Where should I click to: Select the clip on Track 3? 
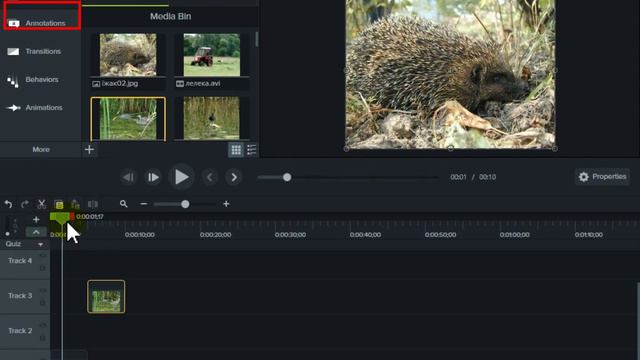point(106,297)
